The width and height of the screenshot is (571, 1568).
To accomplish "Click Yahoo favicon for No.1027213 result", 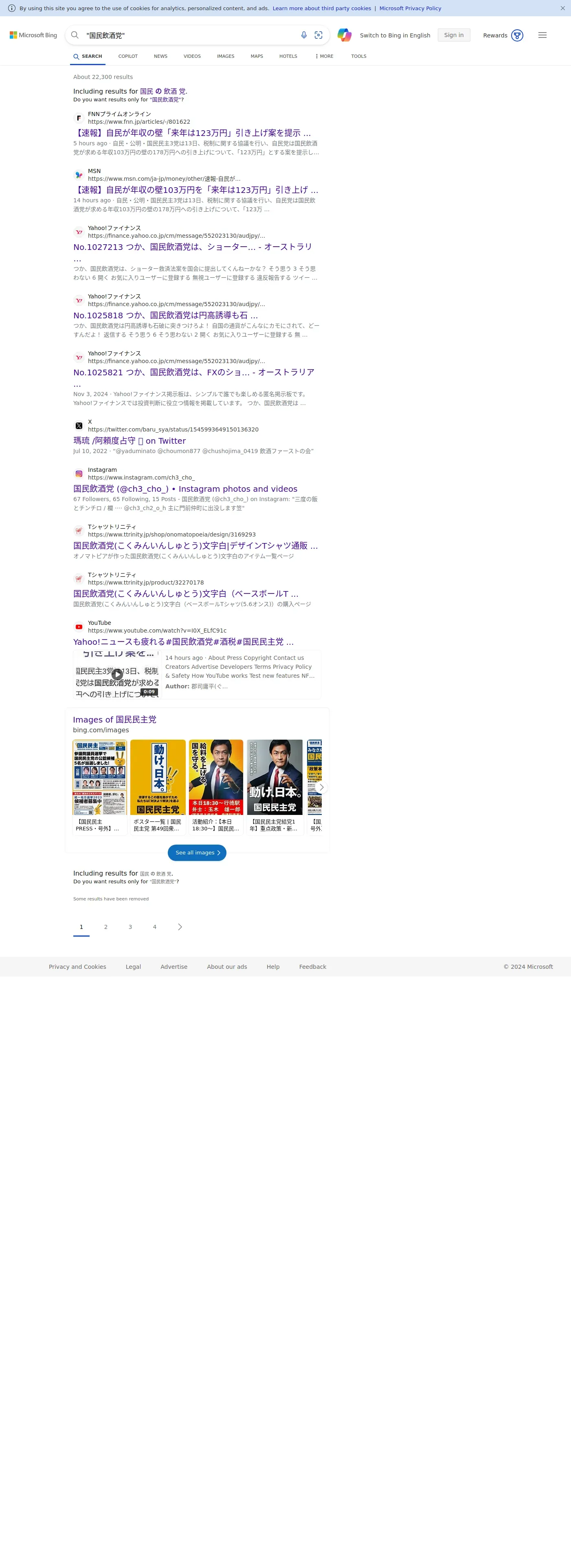I will [79, 232].
